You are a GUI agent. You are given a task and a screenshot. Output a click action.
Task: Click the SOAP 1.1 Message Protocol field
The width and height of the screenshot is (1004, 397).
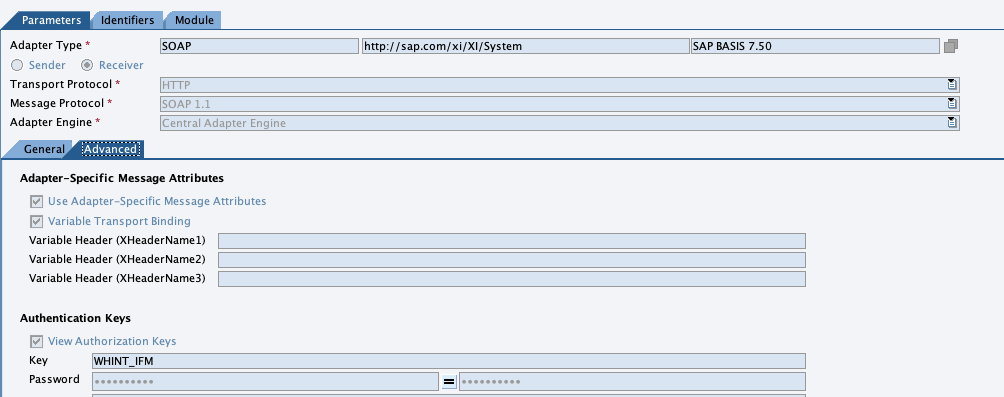click(559, 104)
